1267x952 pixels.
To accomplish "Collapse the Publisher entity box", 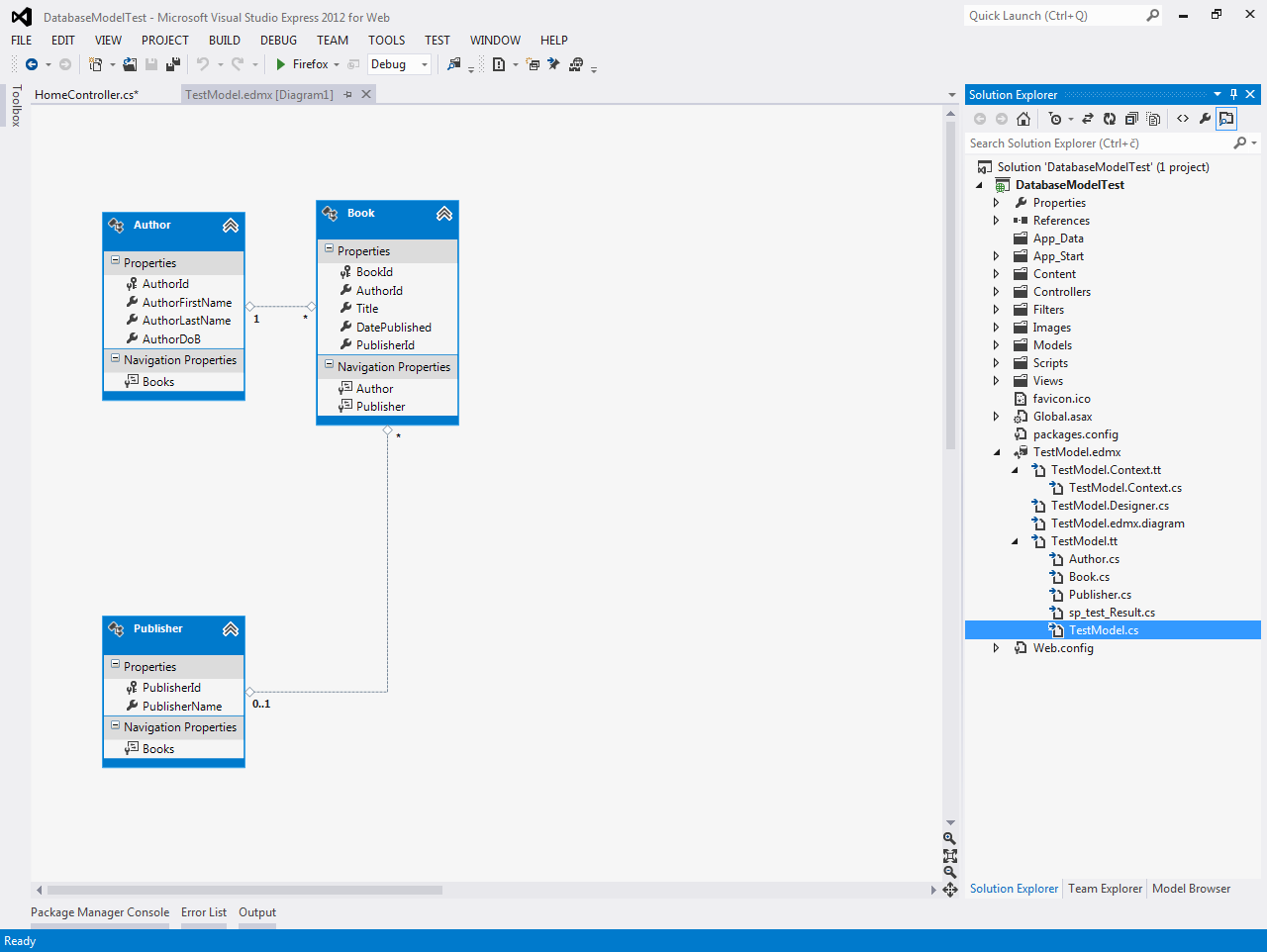I will [x=231, y=629].
